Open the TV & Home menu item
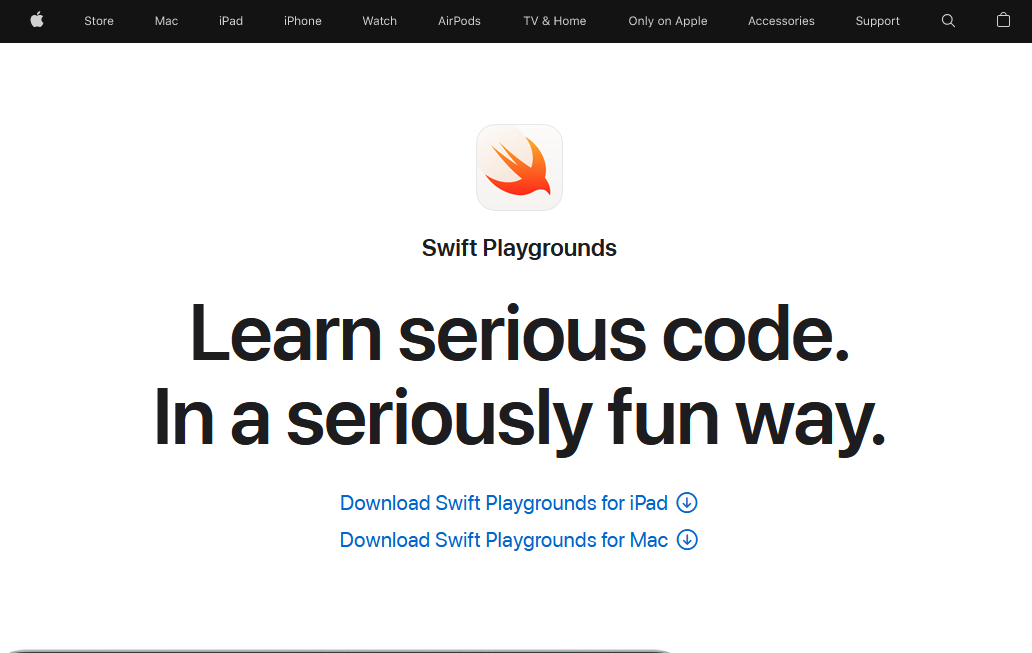1032x653 pixels. pyautogui.click(x=555, y=21)
